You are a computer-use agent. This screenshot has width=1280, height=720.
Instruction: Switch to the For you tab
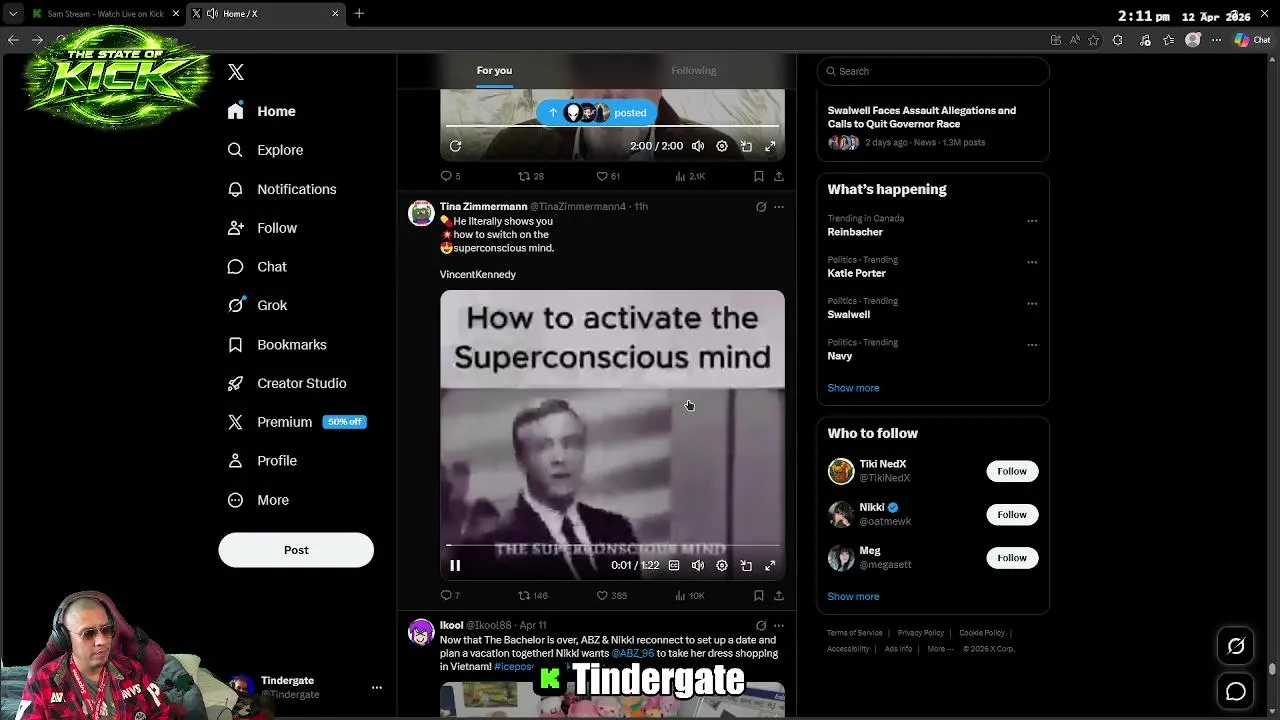tap(494, 70)
